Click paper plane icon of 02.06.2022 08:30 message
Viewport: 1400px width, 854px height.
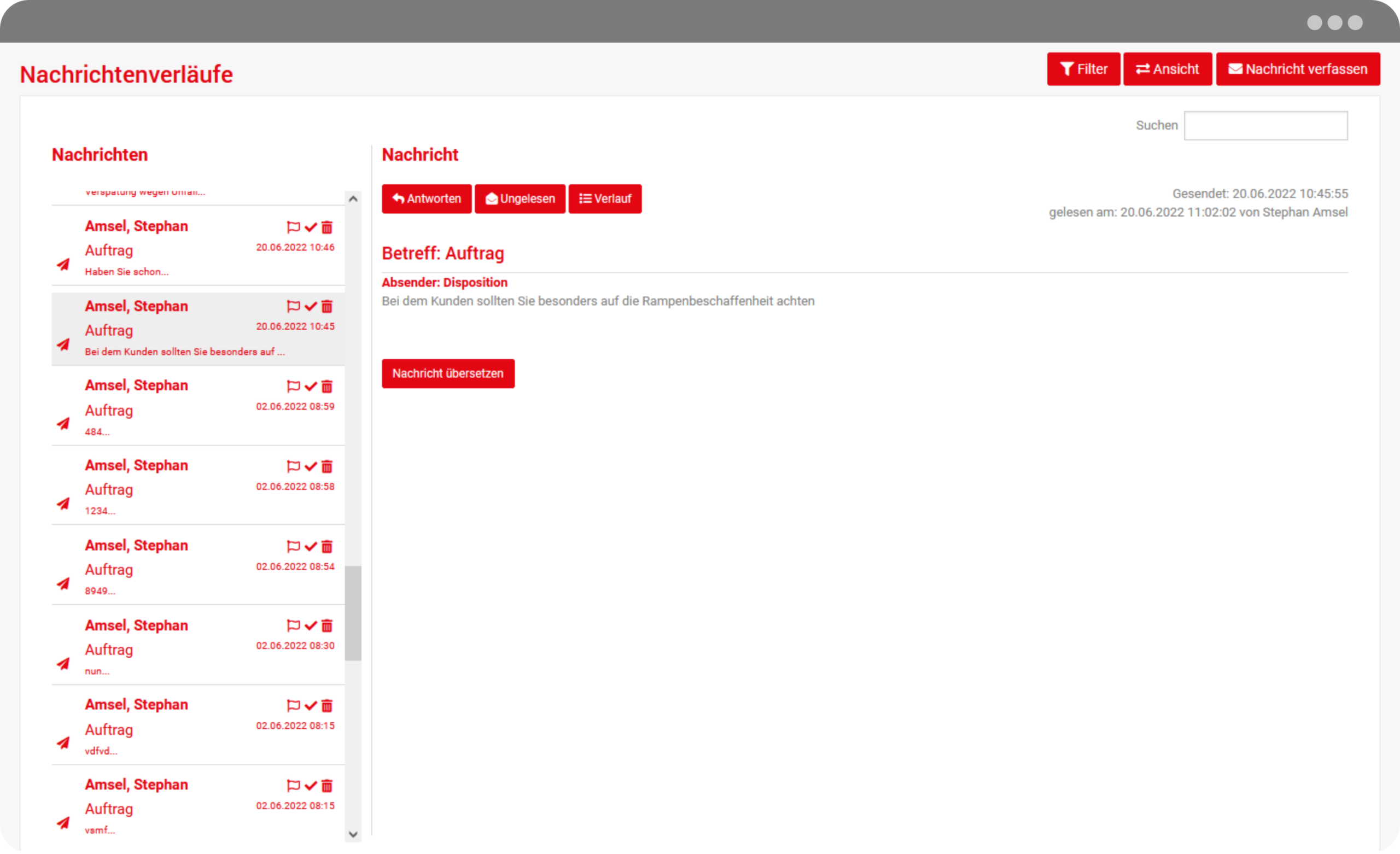pos(63,664)
